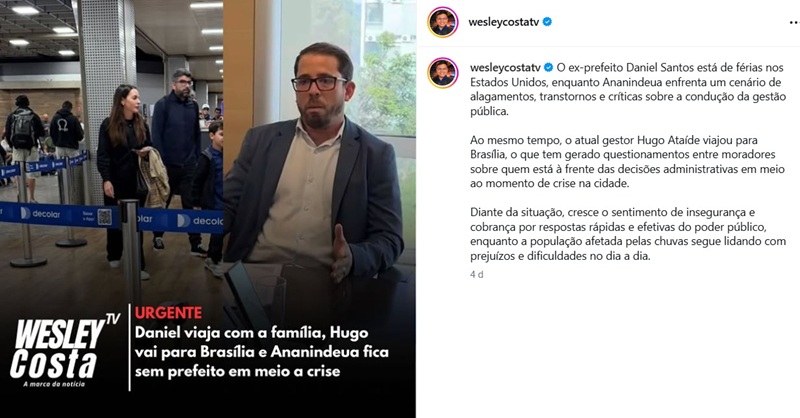The height and width of the screenshot is (418, 800).
Task: Click the photo of the man in glasses
Action: pos(319,153)
